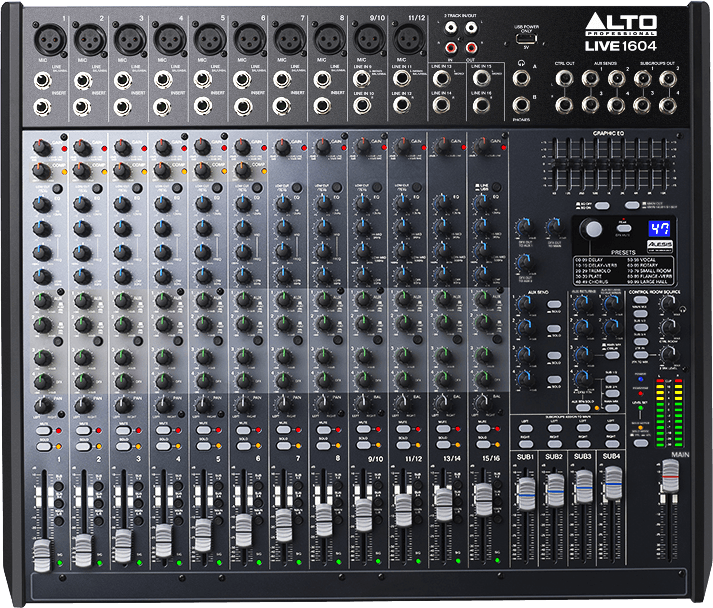Viewport: 713px width, 608px height.
Task: Click the channel 1 fader
Action: click(x=42, y=555)
